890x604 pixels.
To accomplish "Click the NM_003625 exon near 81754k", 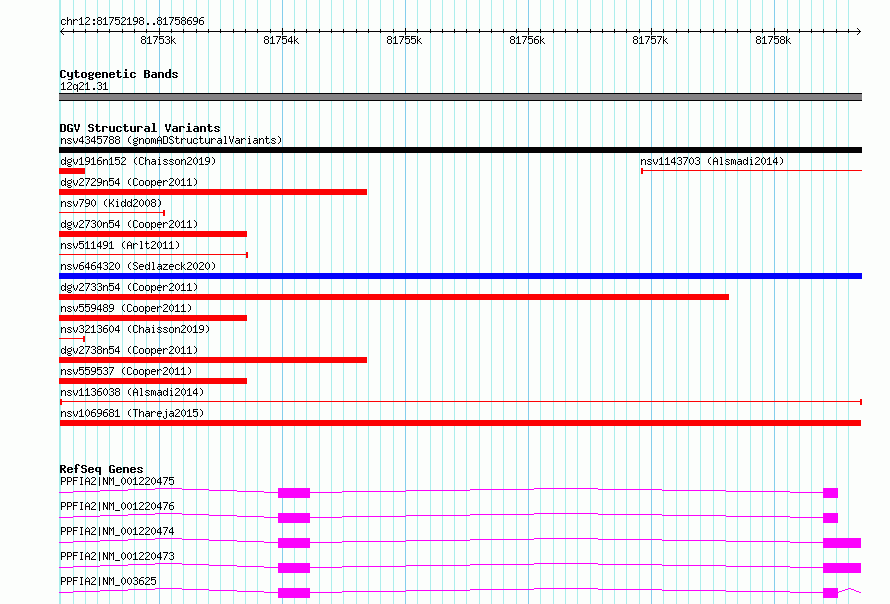I will (294, 593).
